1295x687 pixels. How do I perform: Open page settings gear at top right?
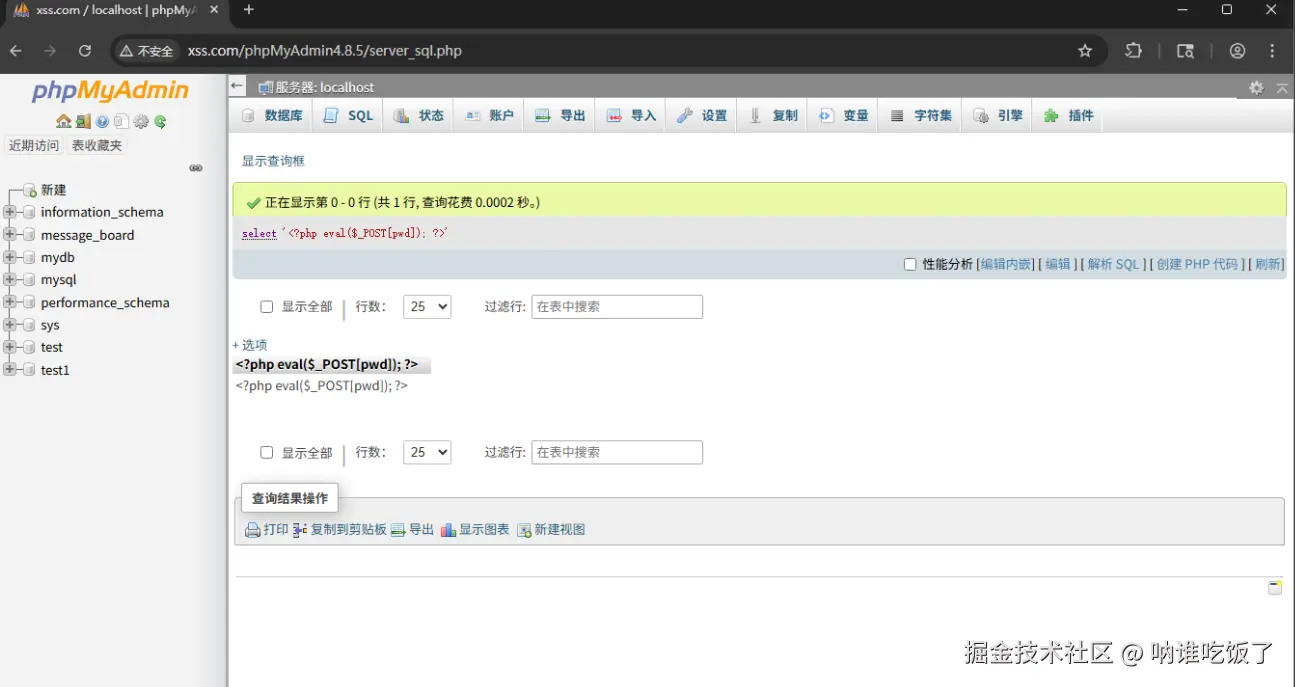[x=1256, y=88]
